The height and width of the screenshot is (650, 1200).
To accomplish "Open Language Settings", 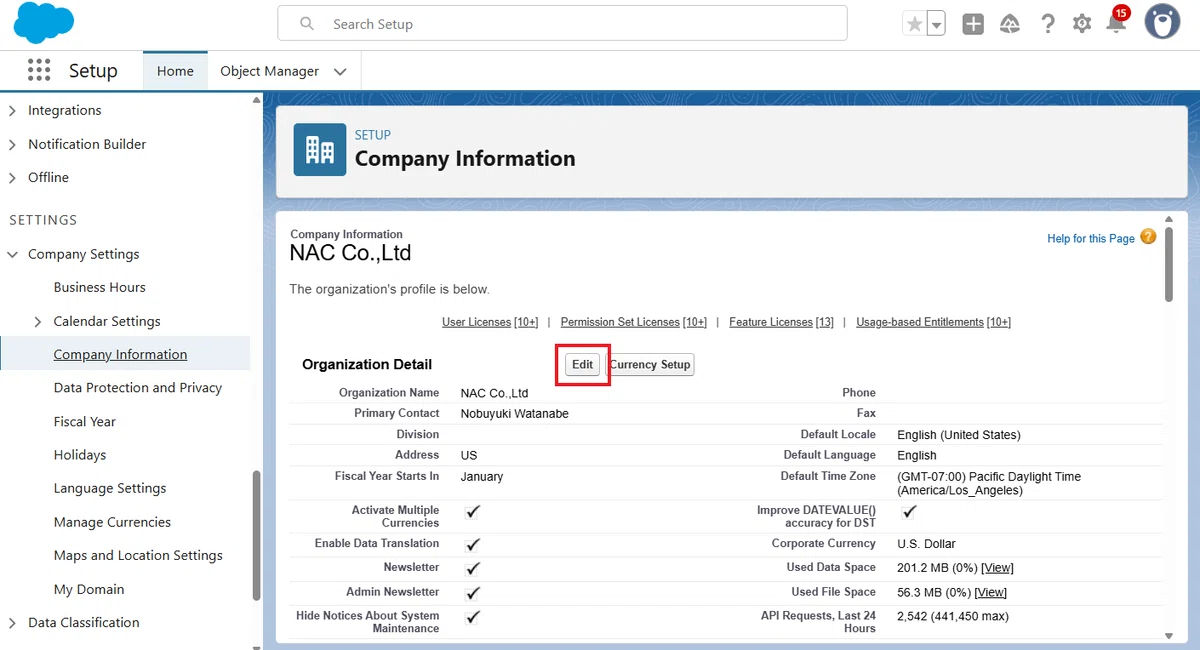I will coord(110,489).
